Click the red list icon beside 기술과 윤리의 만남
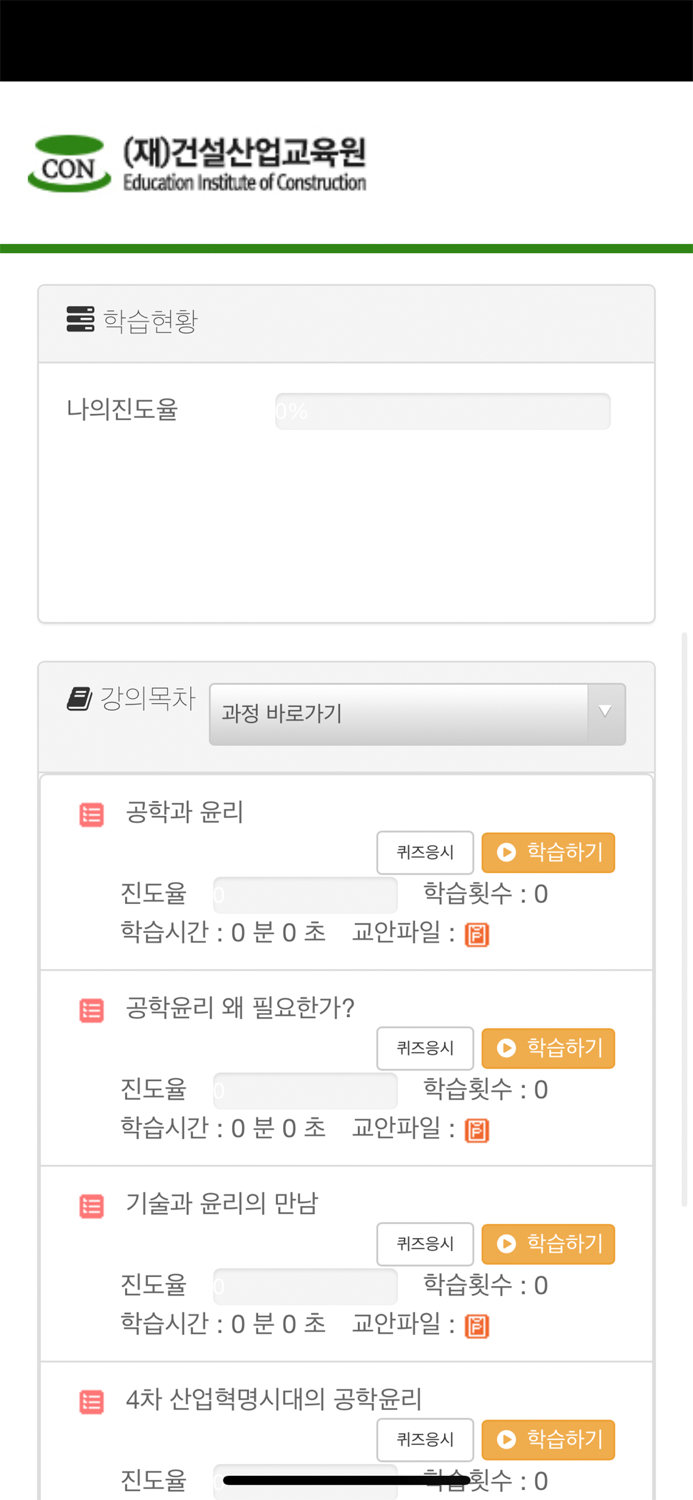 91,1206
